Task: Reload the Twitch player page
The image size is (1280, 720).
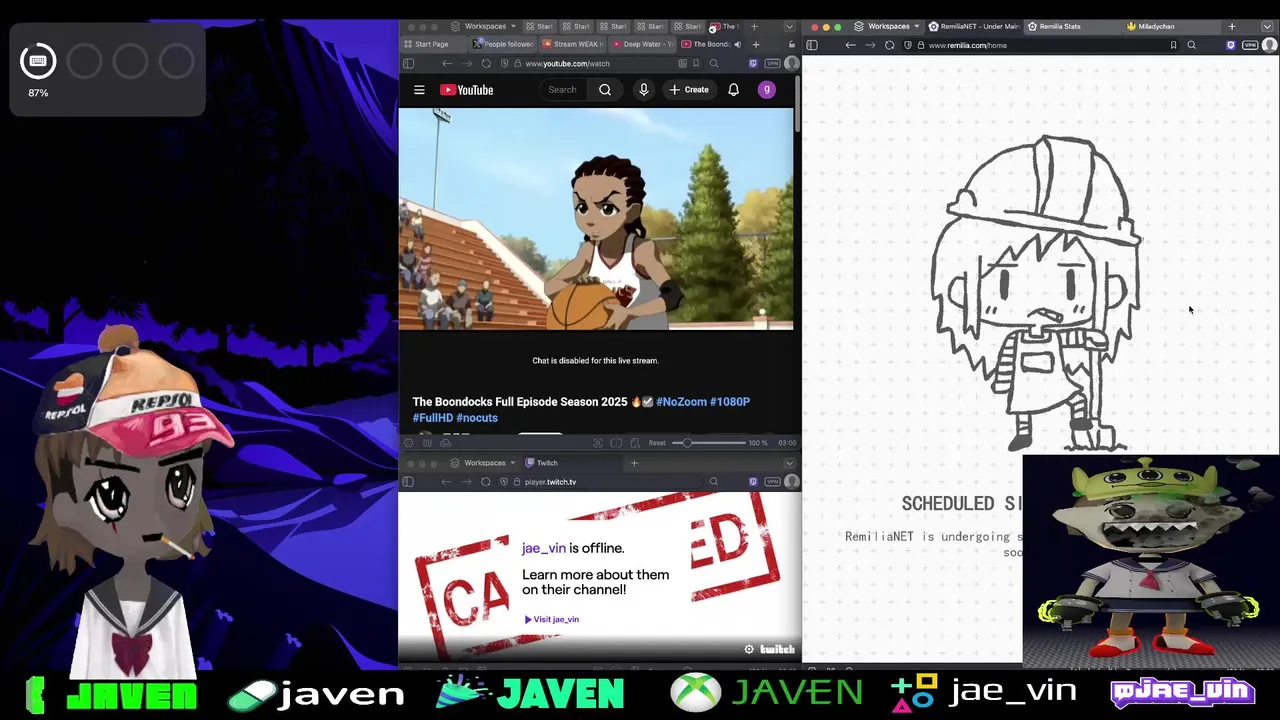Action: 486,482
